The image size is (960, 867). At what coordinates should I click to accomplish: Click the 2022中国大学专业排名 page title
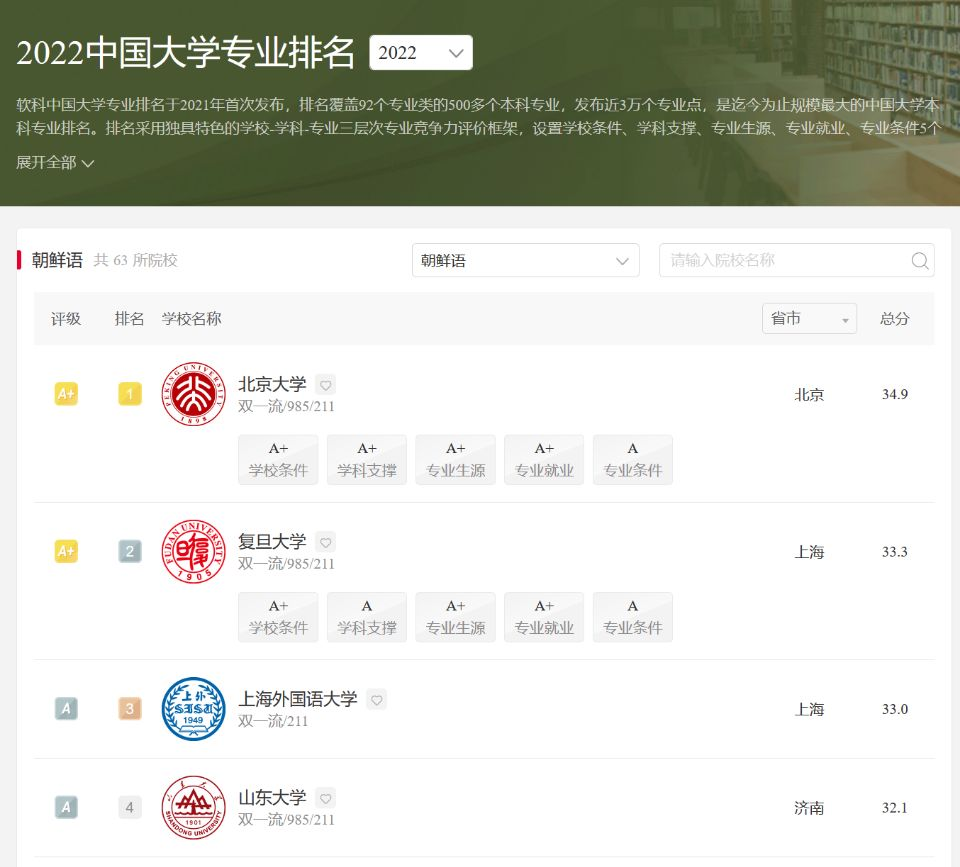pyautogui.click(x=186, y=52)
